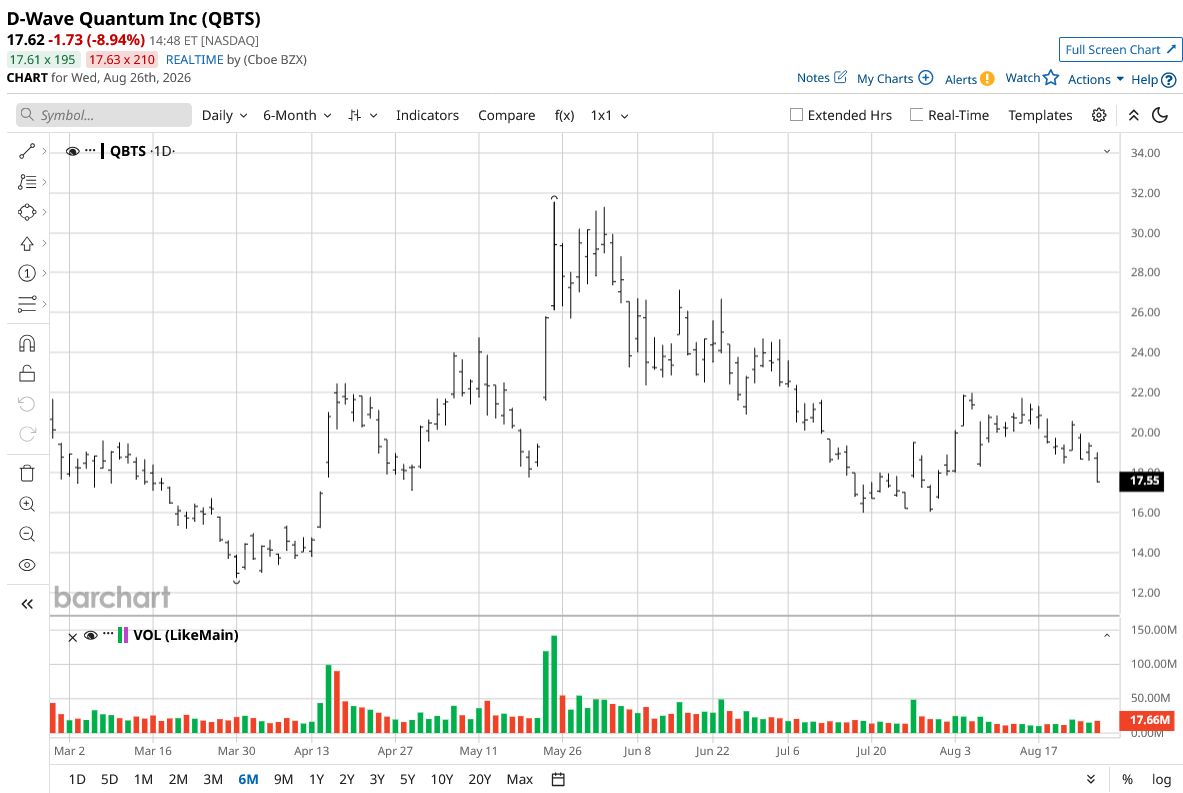The width and height of the screenshot is (1183, 793).
Task: Select the 9M range tab
Action: pos(283,779)
